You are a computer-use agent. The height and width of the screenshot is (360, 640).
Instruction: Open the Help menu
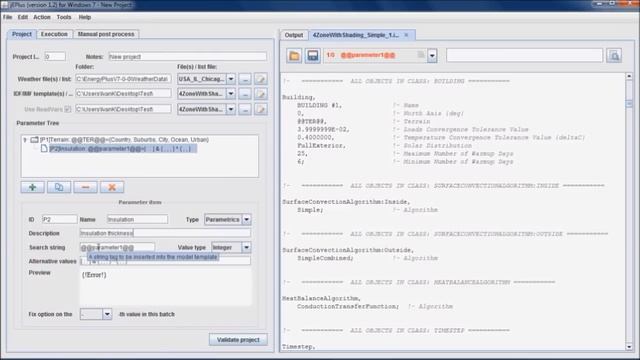coord(84,17)
